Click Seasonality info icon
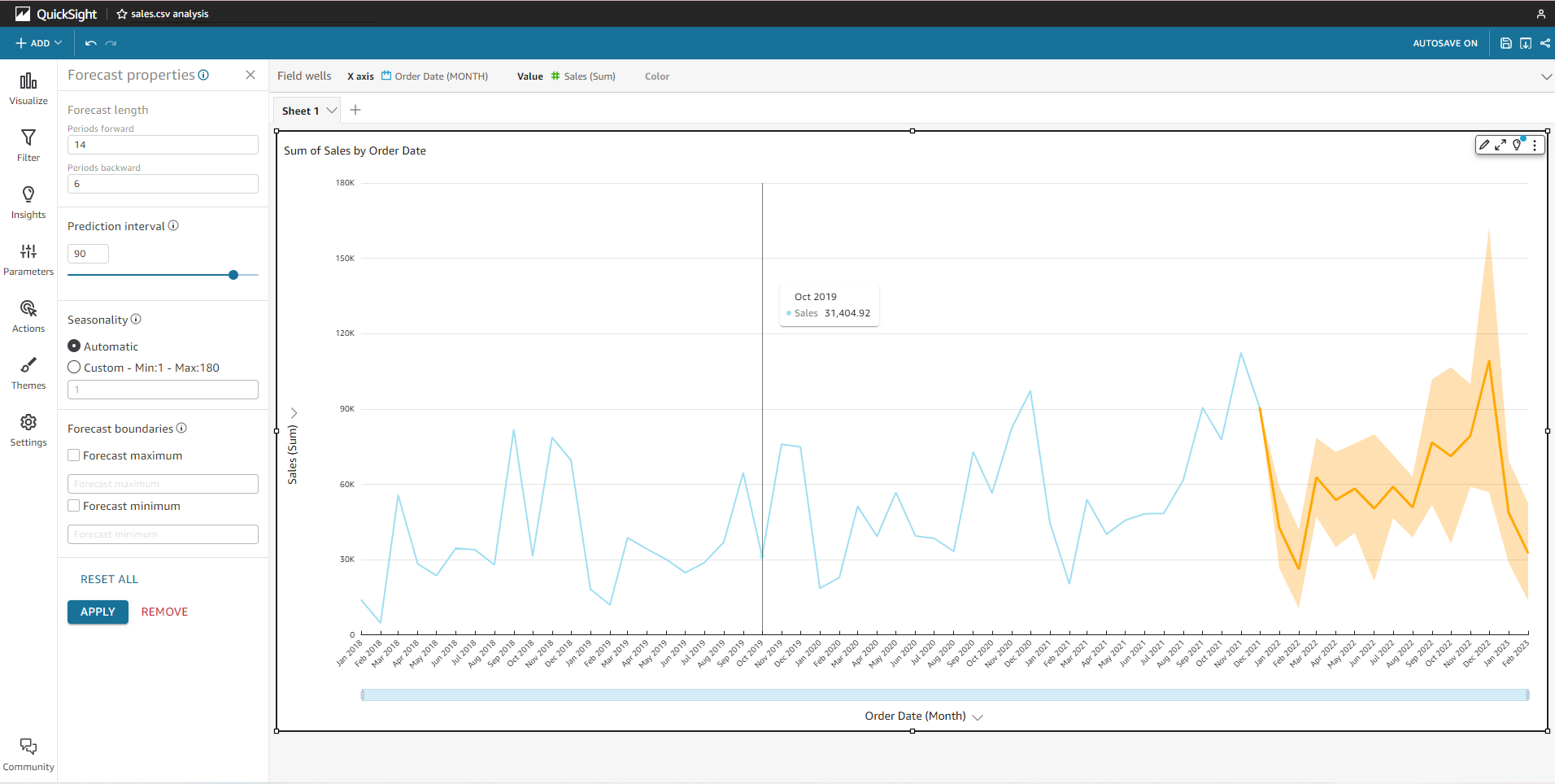Screen dimensions: 1555x784 pos(136,320)
